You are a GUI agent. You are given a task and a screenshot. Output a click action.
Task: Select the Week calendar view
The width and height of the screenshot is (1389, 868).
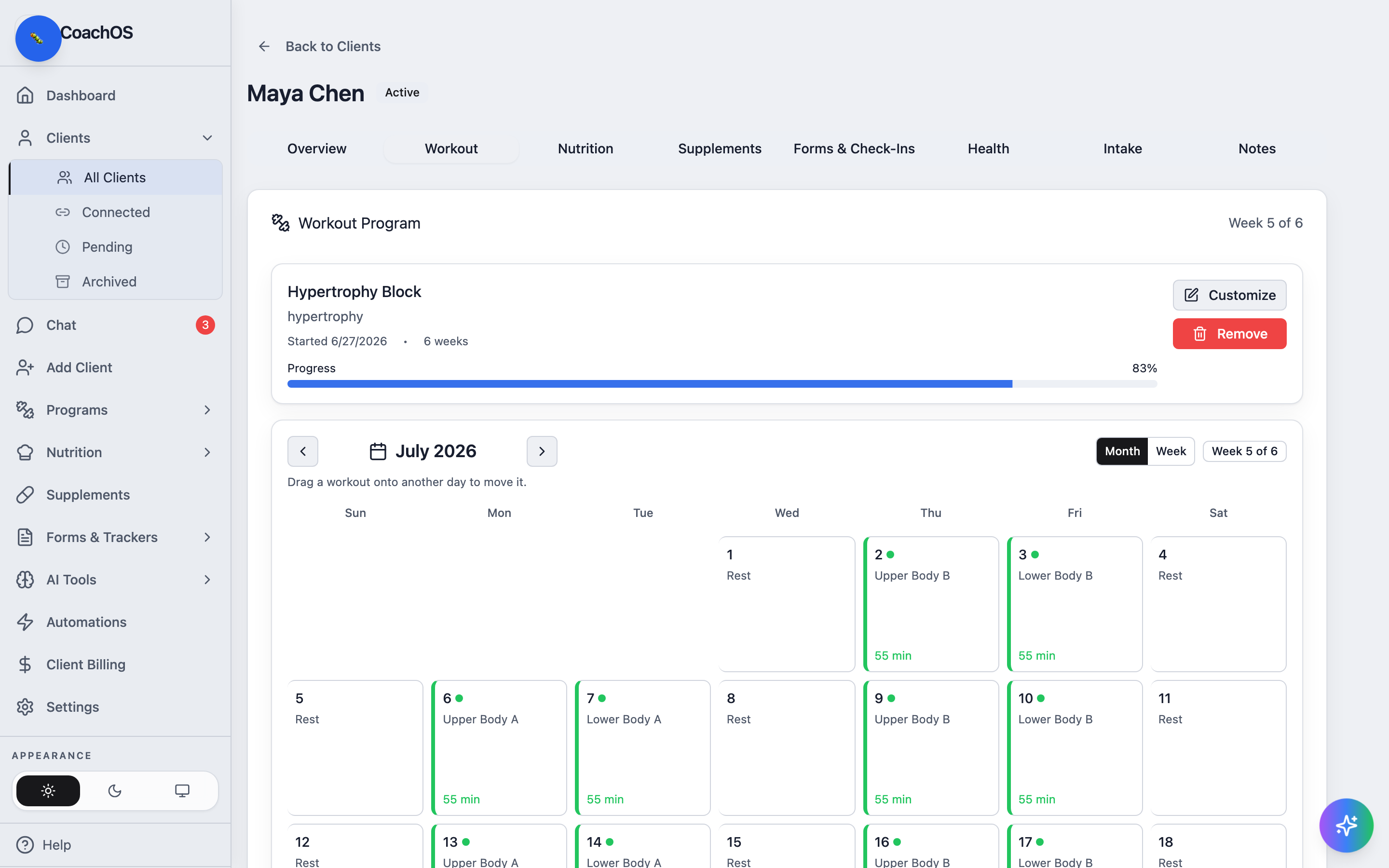[x=1171, y=451]
